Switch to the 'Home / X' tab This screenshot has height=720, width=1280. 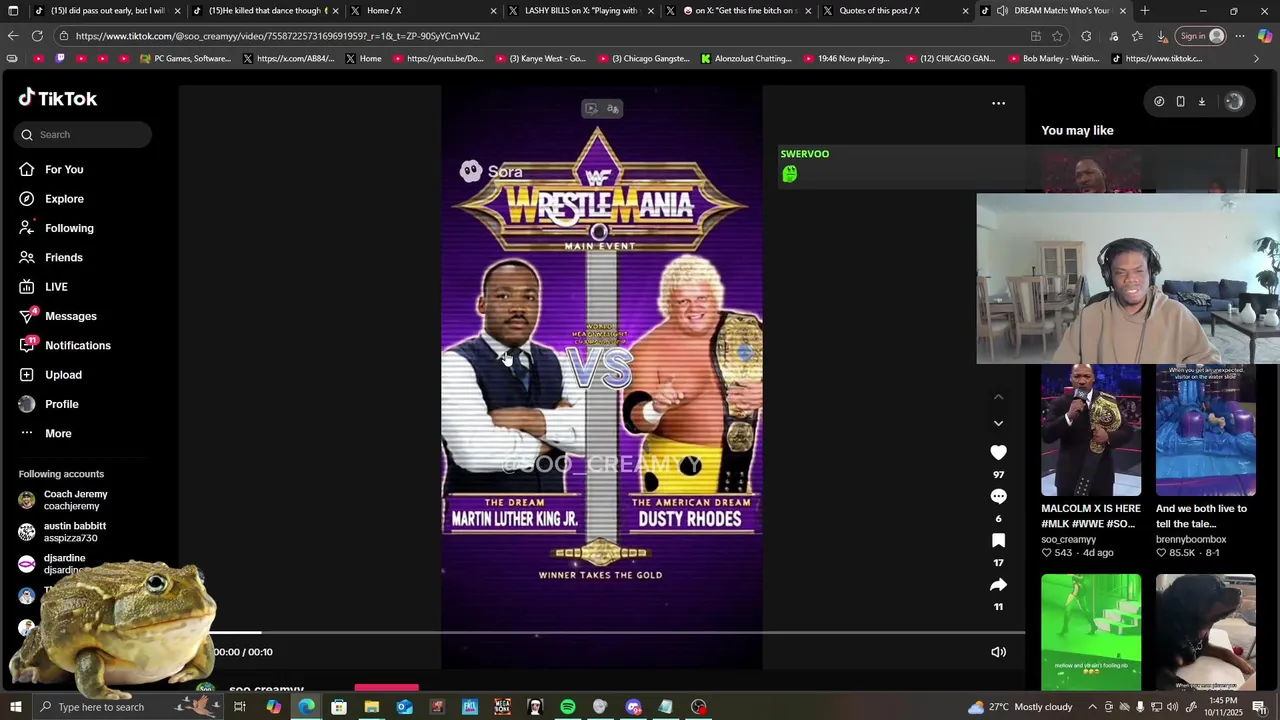pos(423,11)
